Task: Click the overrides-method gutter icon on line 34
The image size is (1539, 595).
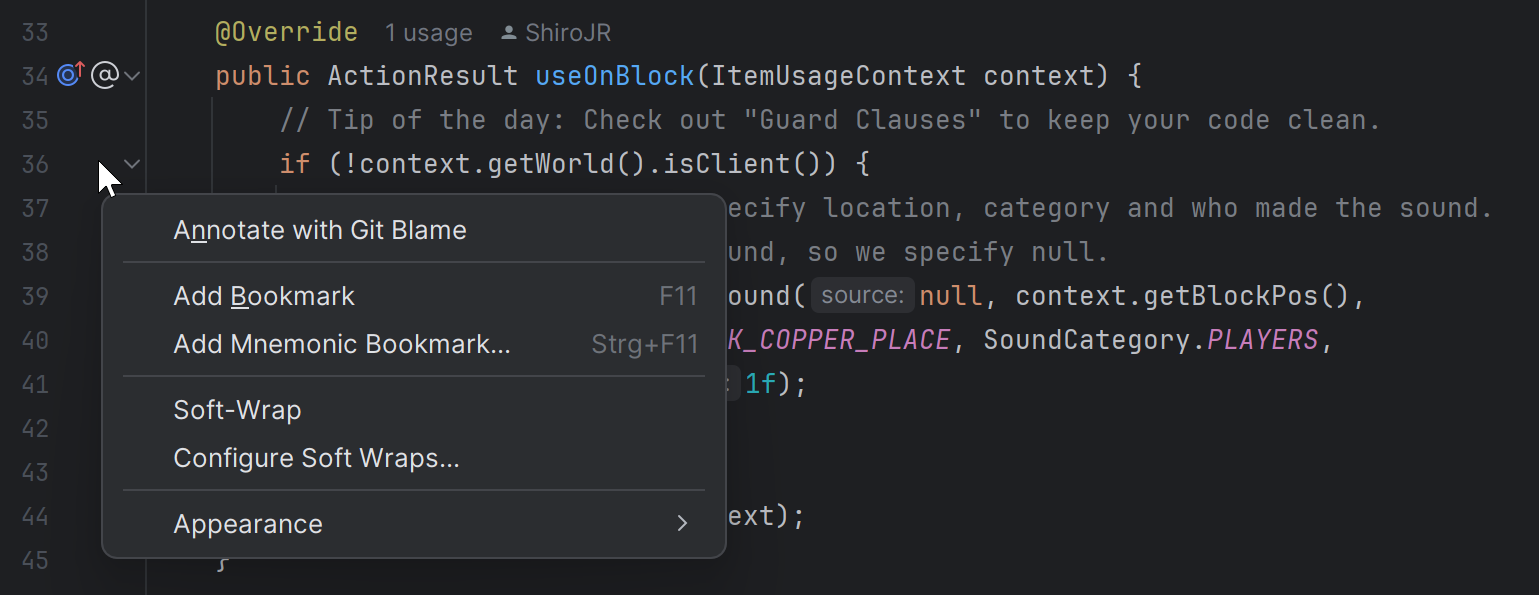Action: tap(70, 75)
